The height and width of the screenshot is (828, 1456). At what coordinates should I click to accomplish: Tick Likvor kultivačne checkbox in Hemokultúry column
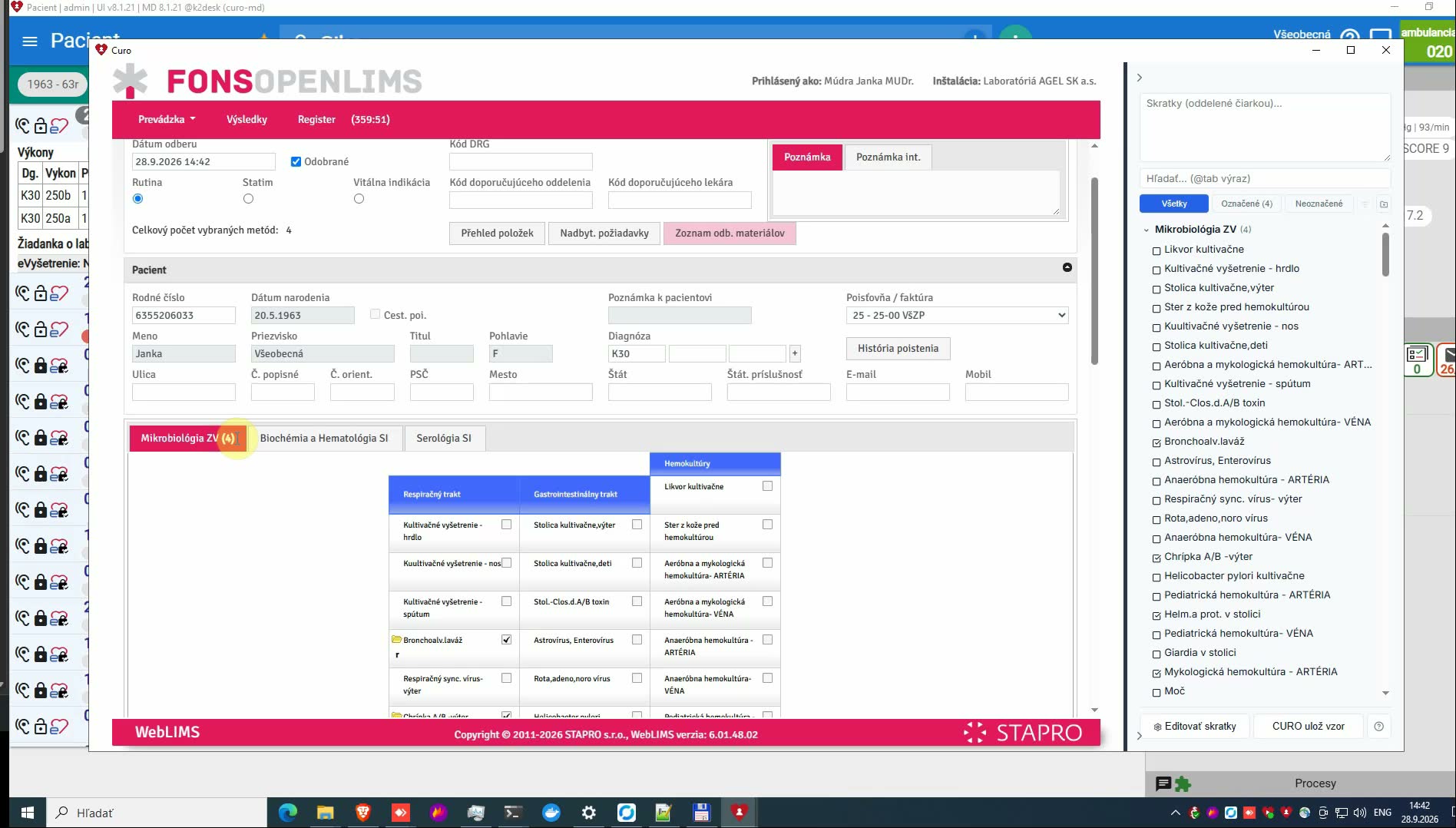tap(767, 486)
